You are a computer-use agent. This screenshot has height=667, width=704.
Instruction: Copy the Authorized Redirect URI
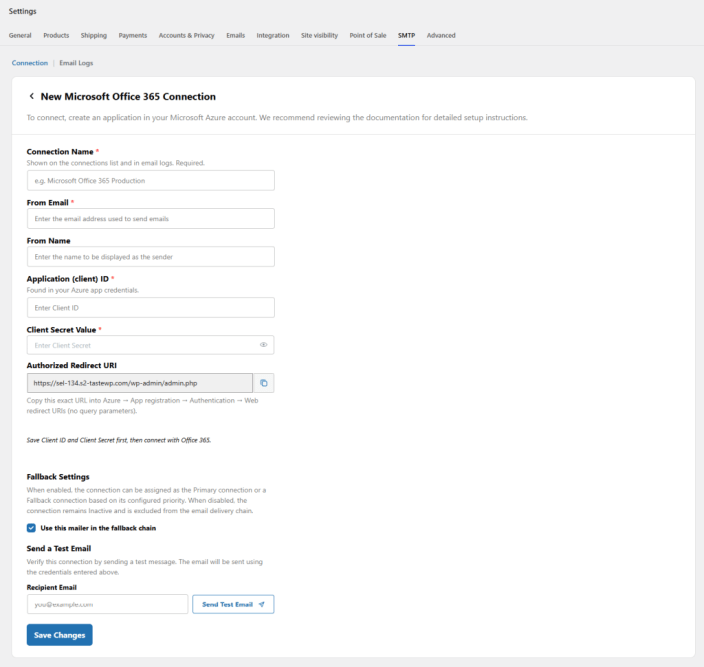(264, 383)
